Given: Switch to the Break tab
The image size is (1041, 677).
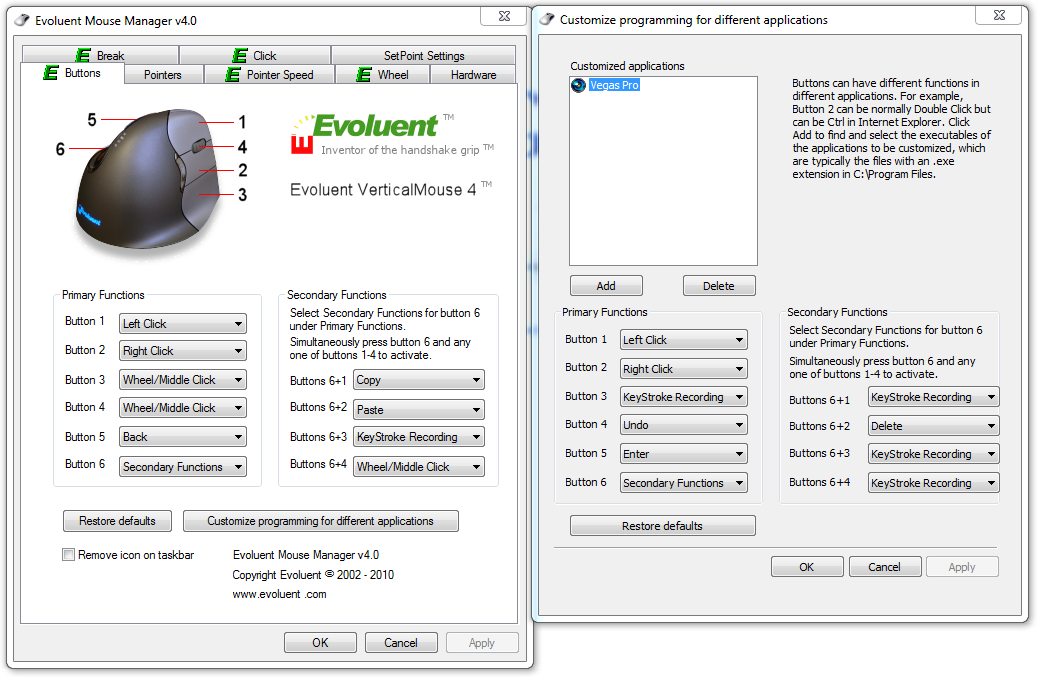Looking at the screenshot, I should (100, 56).
